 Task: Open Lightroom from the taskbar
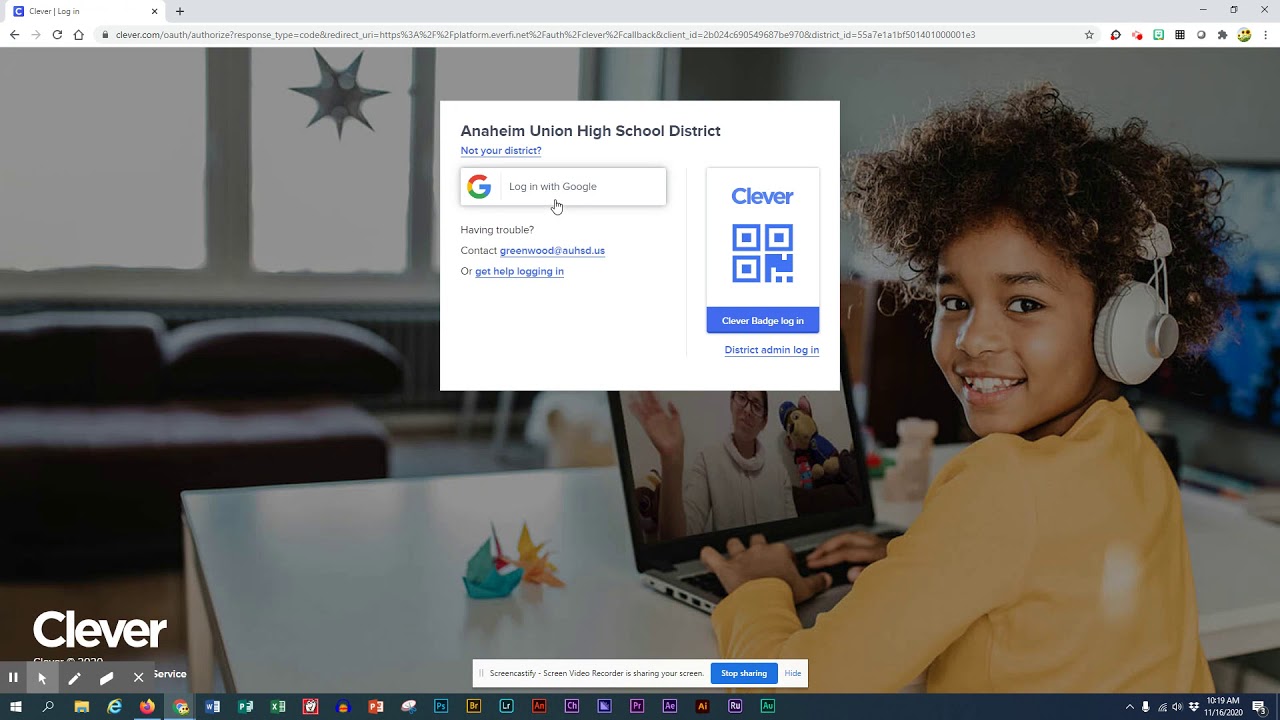coord(506,706)
